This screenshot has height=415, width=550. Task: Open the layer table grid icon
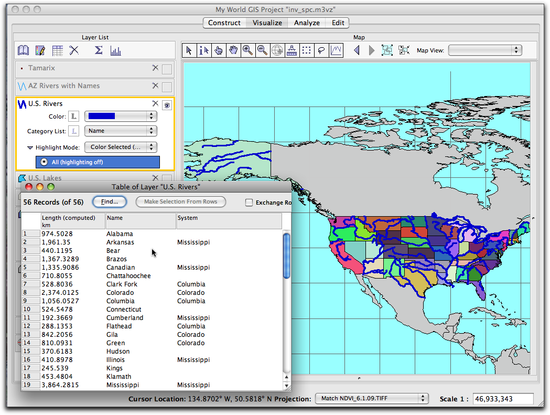coord(57,51)
